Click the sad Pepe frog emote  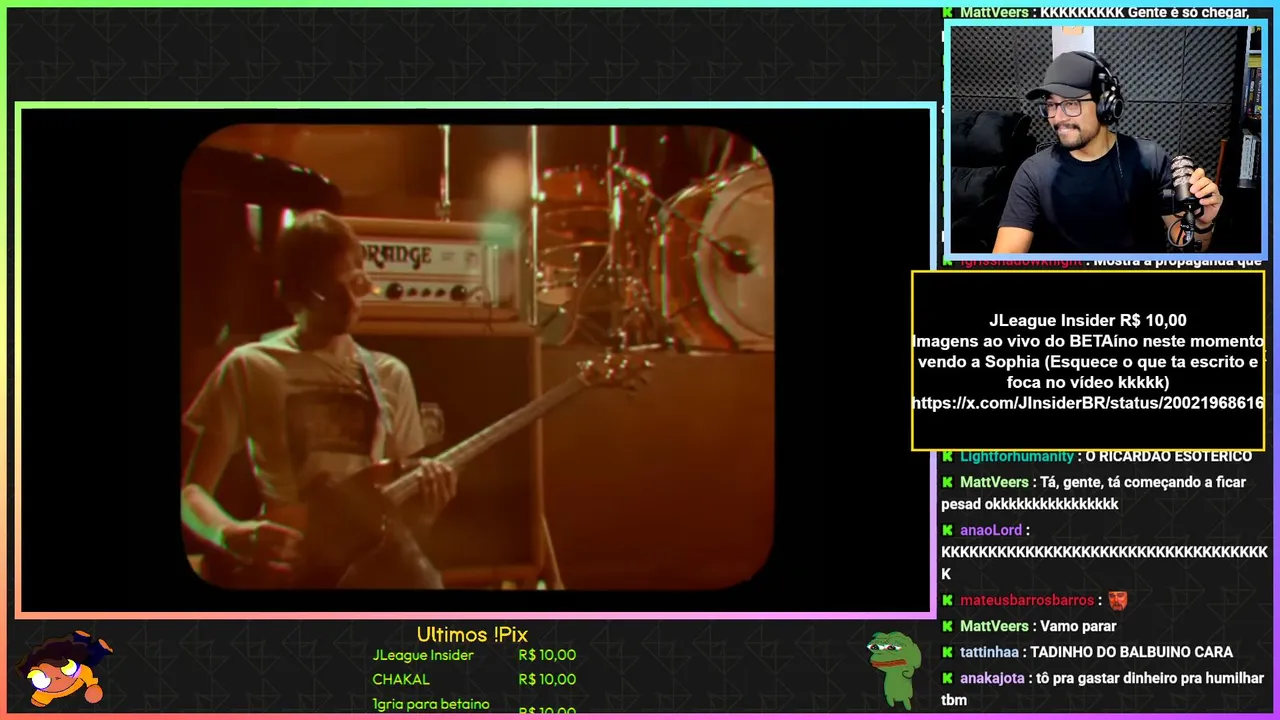[893, 668]
